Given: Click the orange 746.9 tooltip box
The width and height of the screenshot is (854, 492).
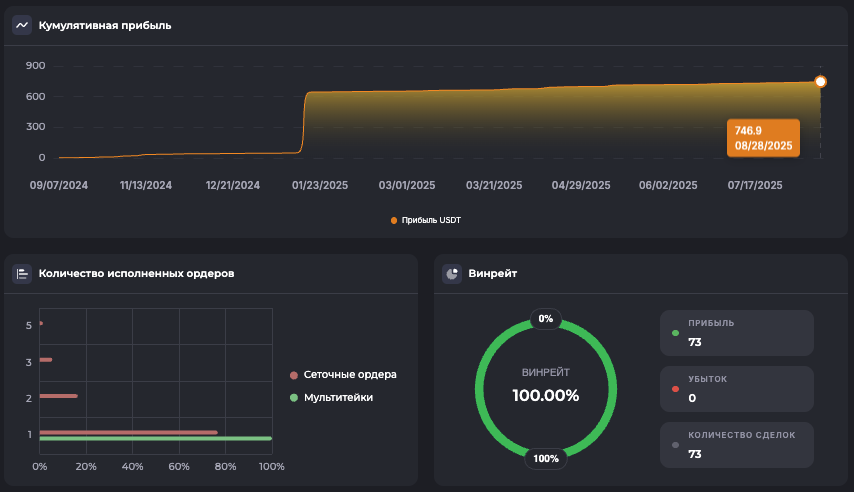Looking at the screenshot, I should [x=763, y=138].
